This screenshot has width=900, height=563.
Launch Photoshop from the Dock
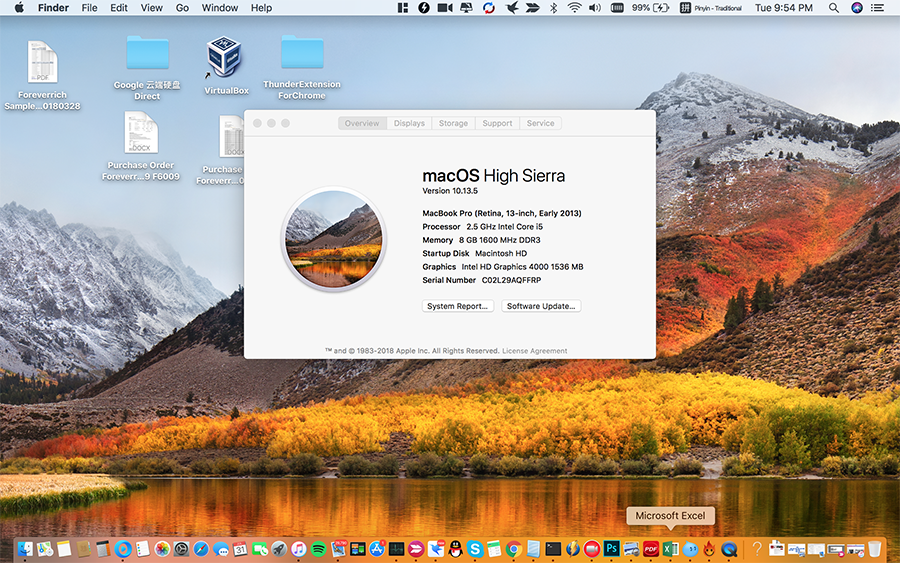pos(612,549)
